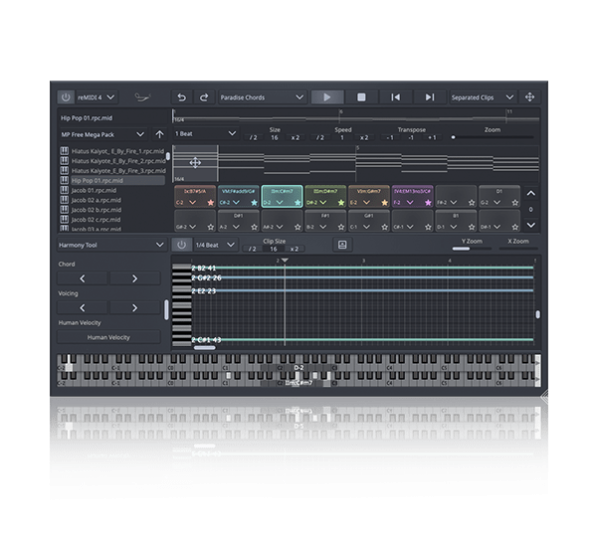Skip to previous using the back icon
The image size is (597, 540).
396,97
